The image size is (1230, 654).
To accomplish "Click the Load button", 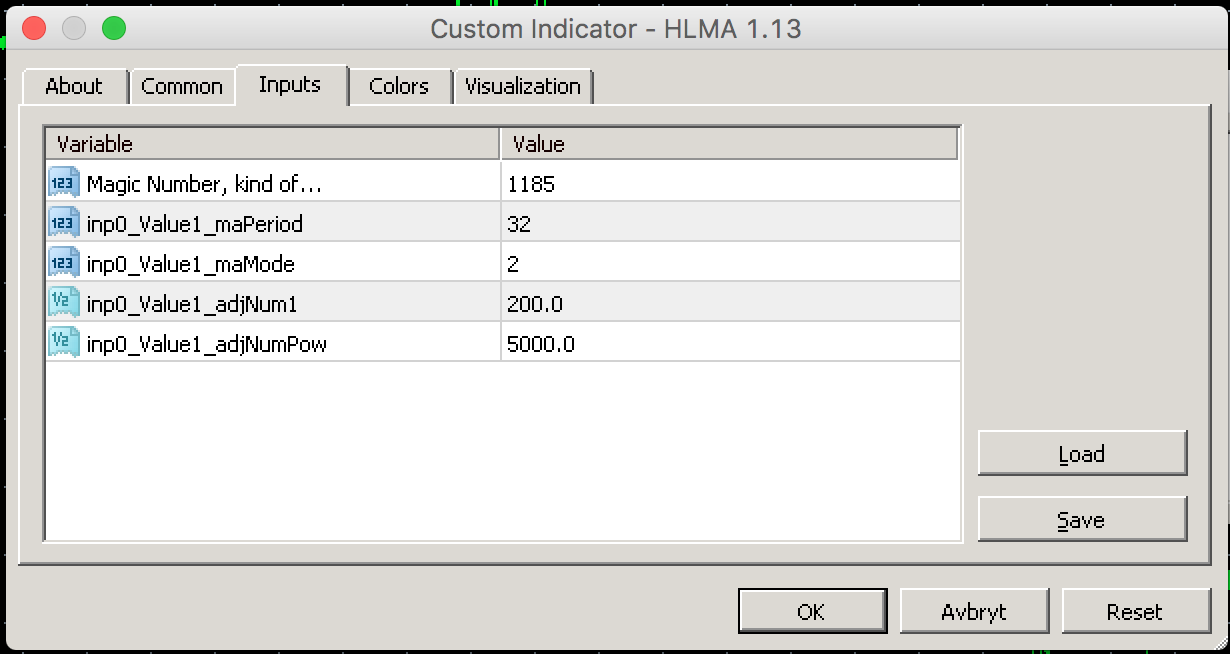I will coord(1082,454).
